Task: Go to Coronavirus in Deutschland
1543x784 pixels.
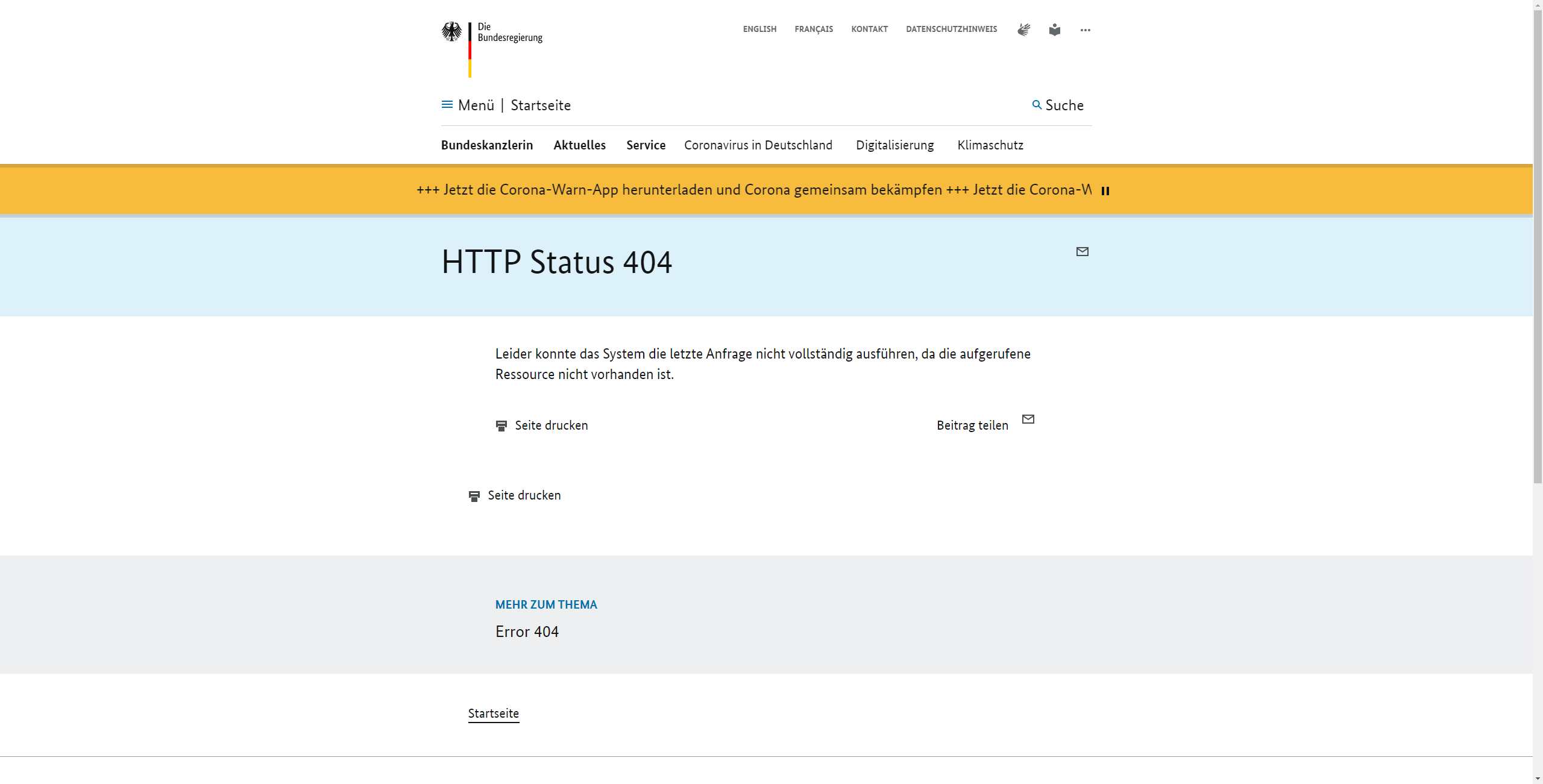Action: (x=758, y=145)
